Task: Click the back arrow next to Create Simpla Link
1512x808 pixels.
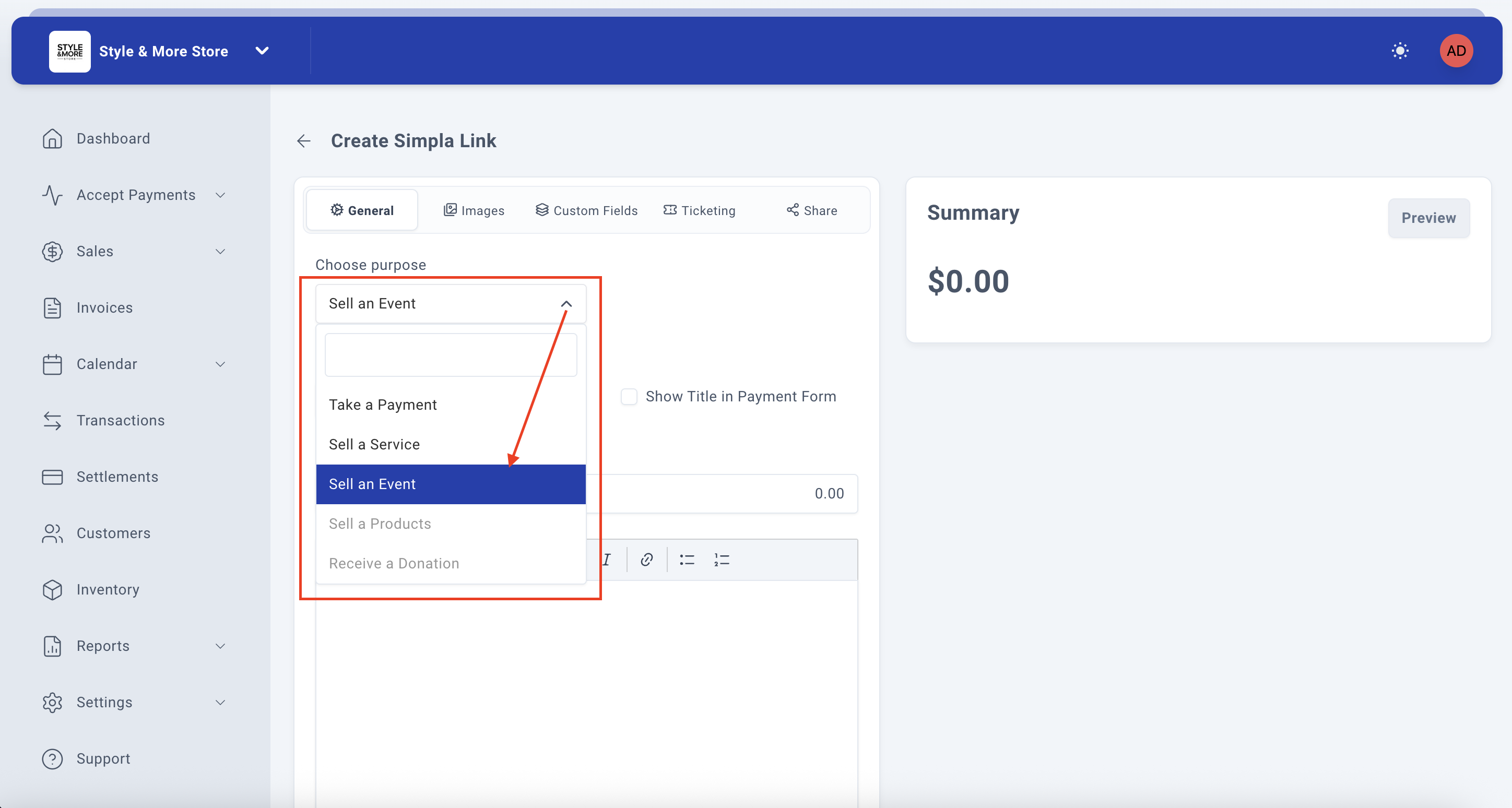Action: [x=303, y=141]
